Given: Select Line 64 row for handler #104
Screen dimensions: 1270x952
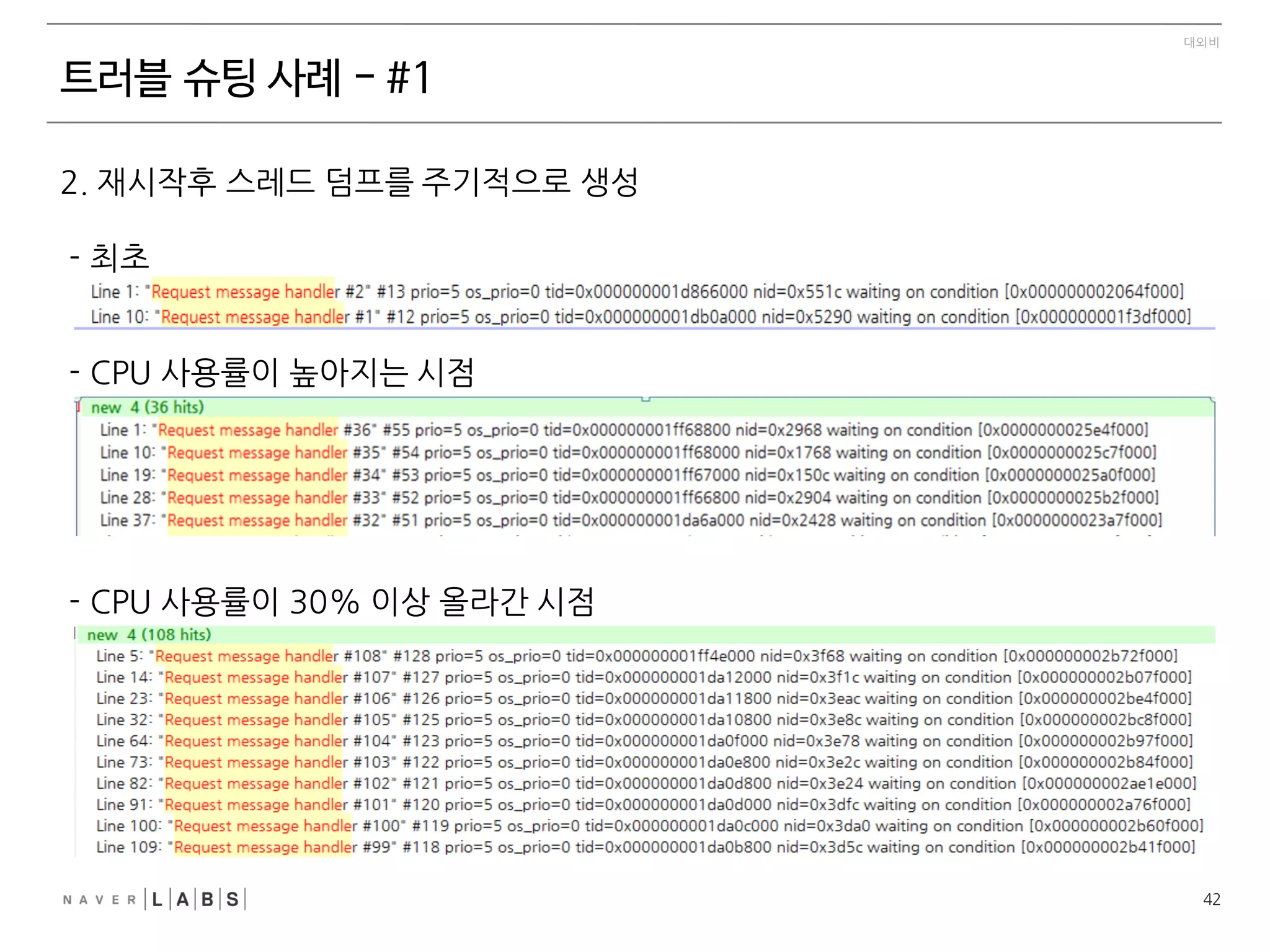Looking at the screenshot, I should tap(644, 741).
